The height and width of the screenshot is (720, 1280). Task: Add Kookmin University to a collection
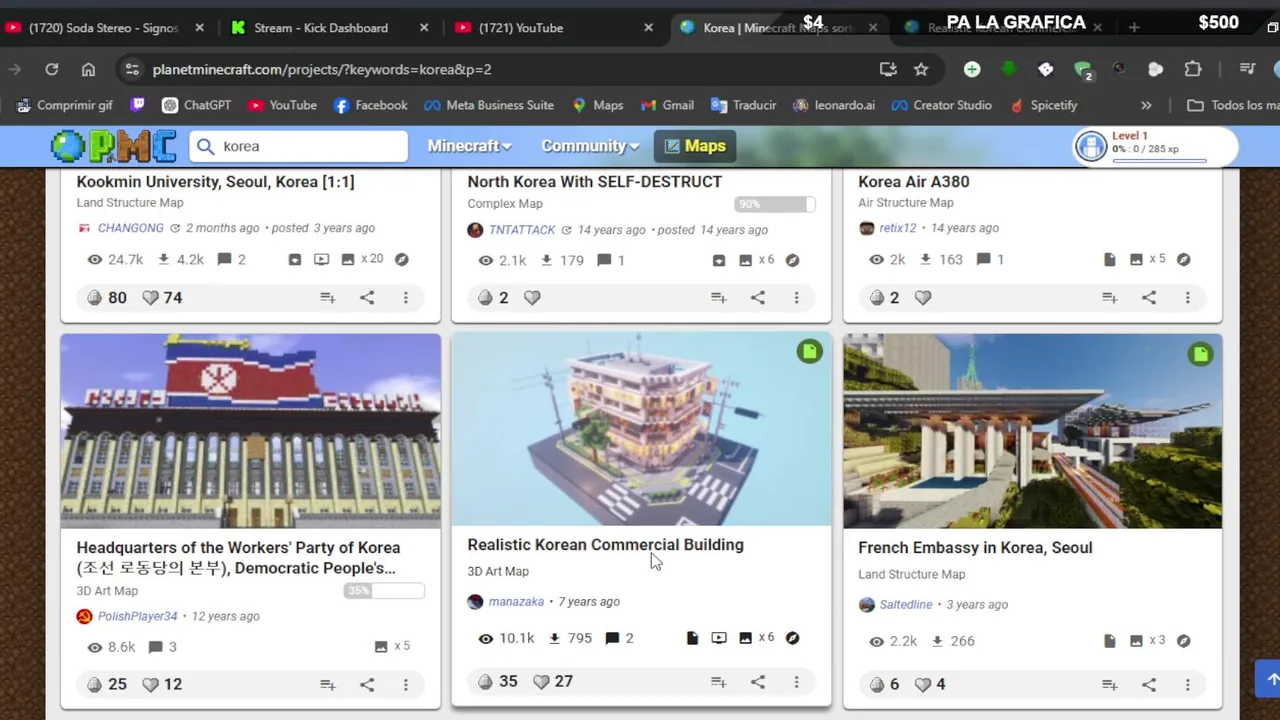(x=327, y=298)
